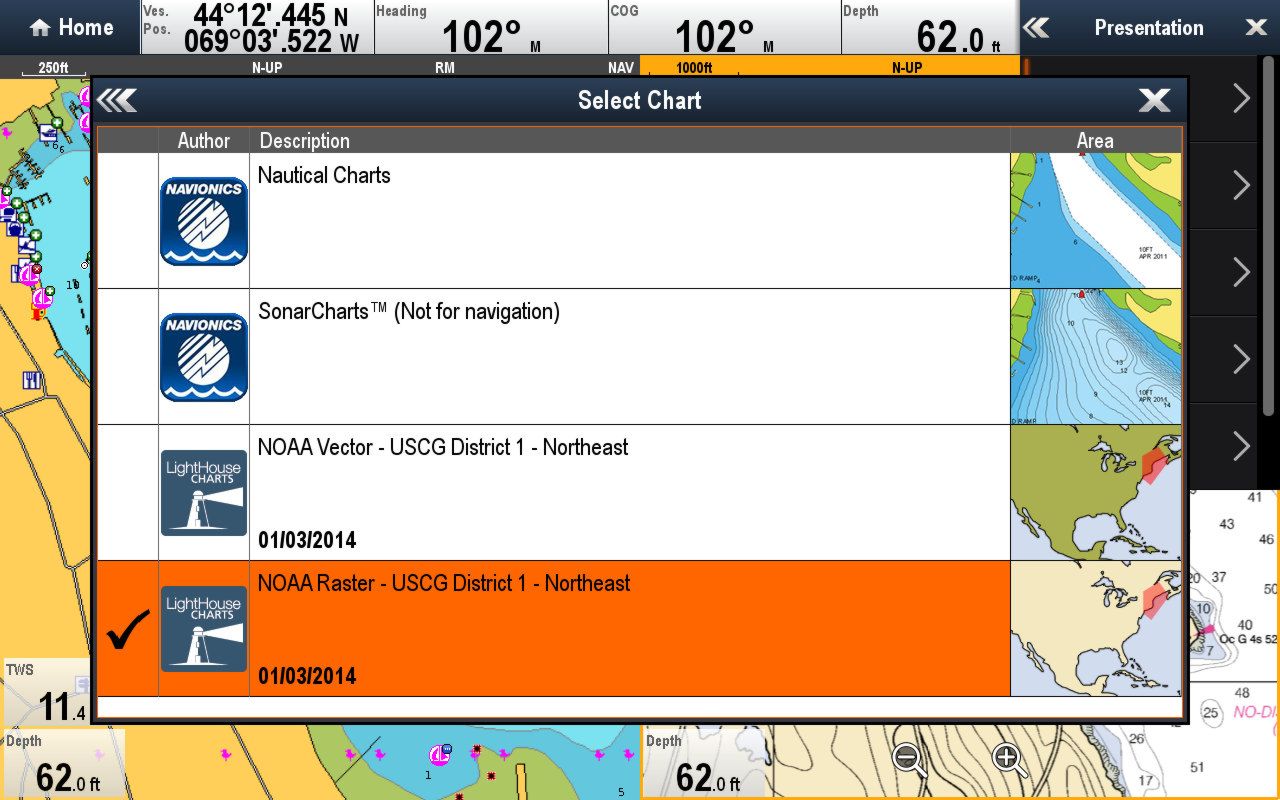Go to the Home screen
The height and width of the screenshot is (800, 1280).
(70, 27)
